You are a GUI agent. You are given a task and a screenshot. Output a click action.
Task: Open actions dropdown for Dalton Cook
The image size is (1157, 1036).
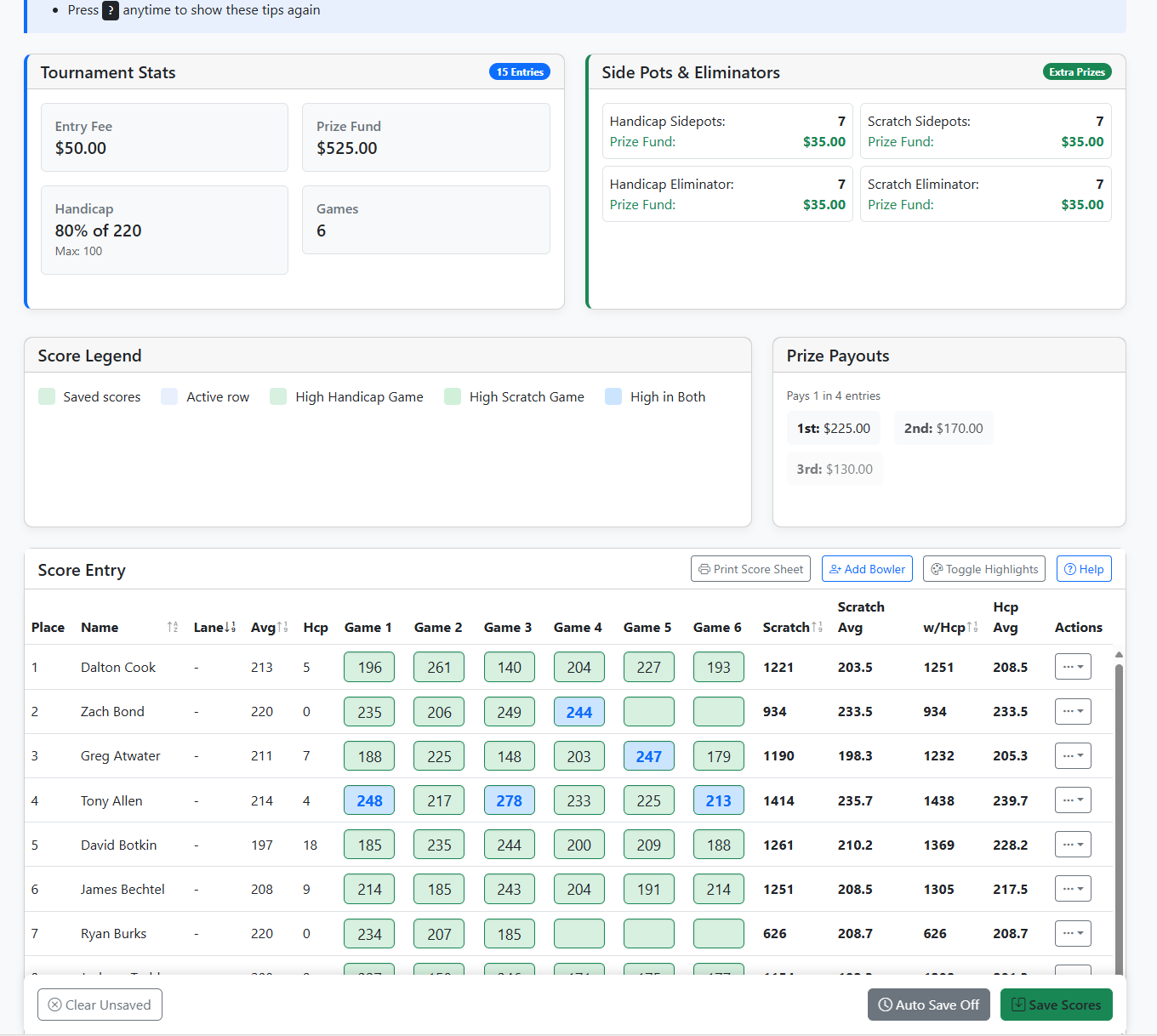[x=1073, y=667]
